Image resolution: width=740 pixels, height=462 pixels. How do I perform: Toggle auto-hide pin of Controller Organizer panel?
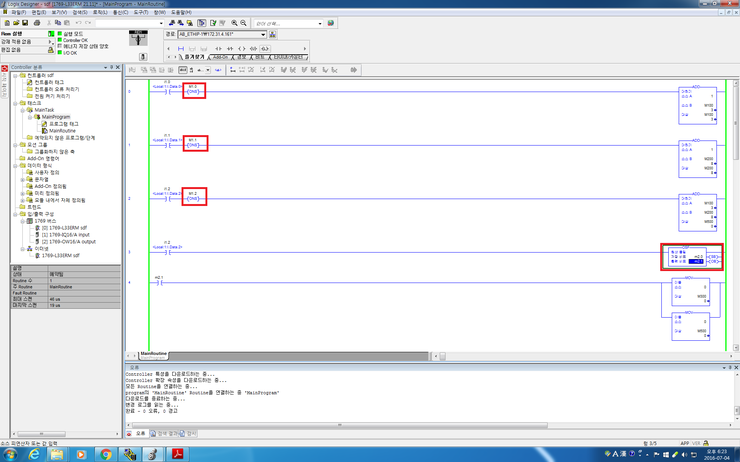click(x=111, y=67)
